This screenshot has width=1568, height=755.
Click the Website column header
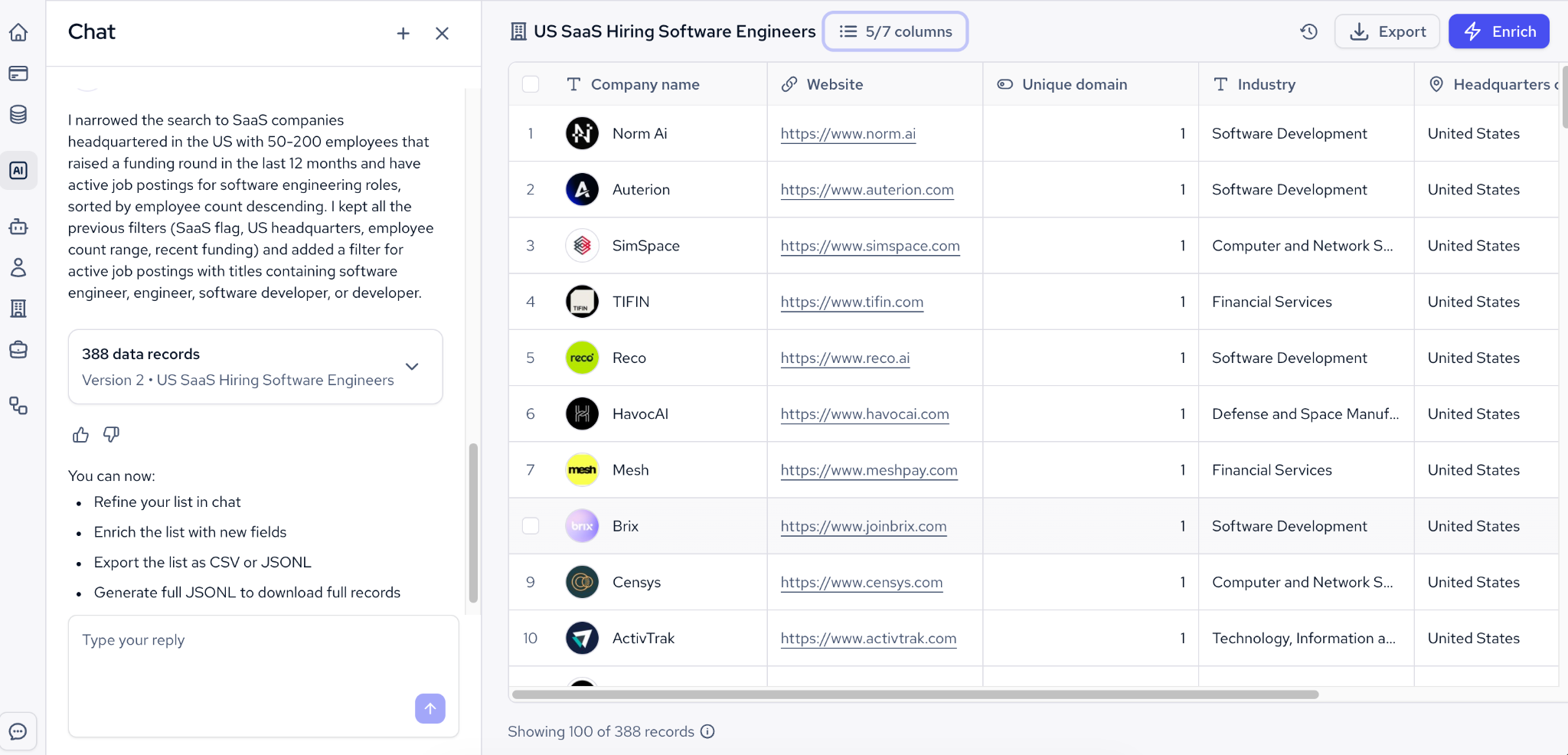pos(875,84)
